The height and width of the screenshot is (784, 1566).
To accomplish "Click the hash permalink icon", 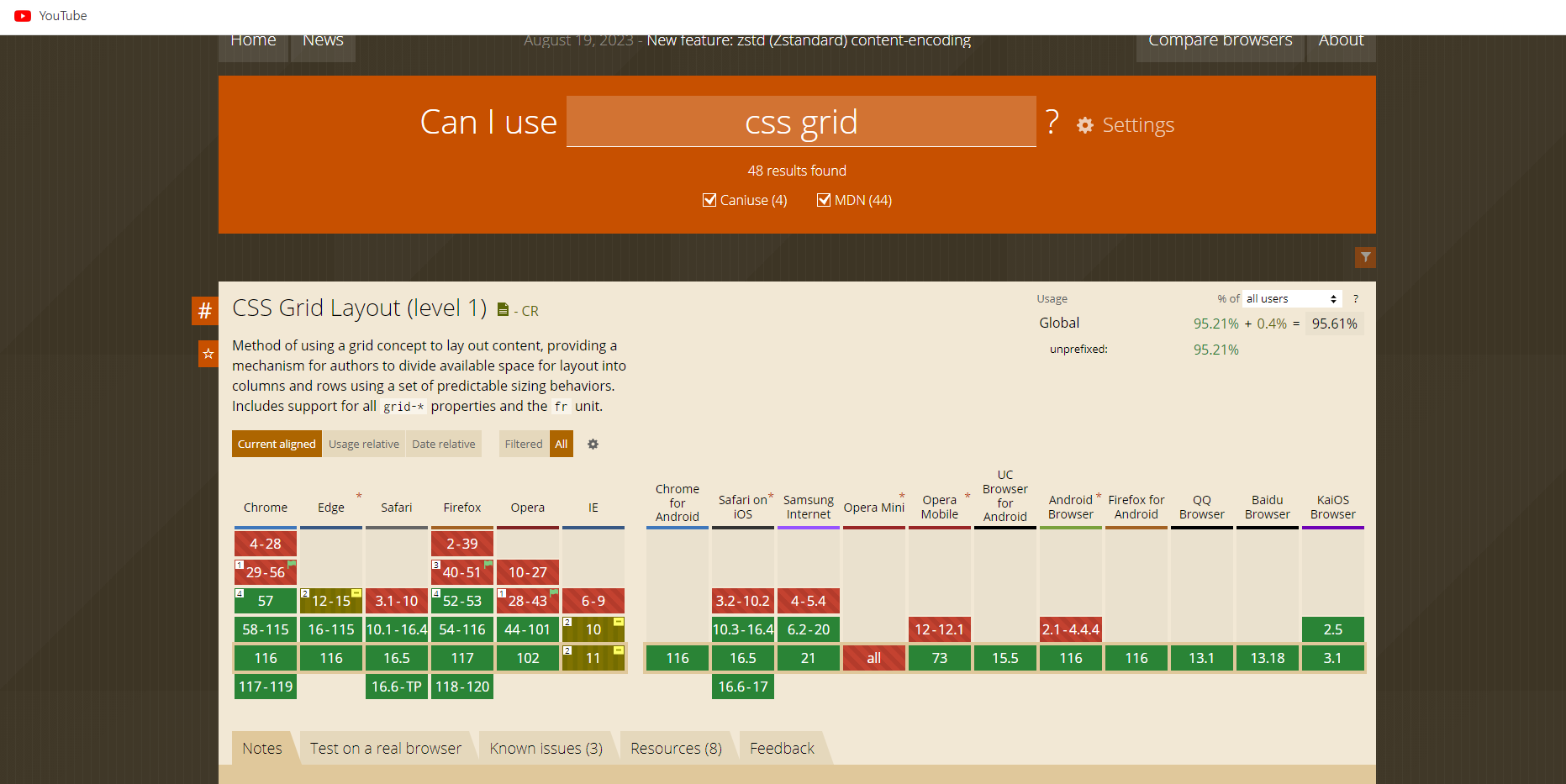I will (204, 311).
